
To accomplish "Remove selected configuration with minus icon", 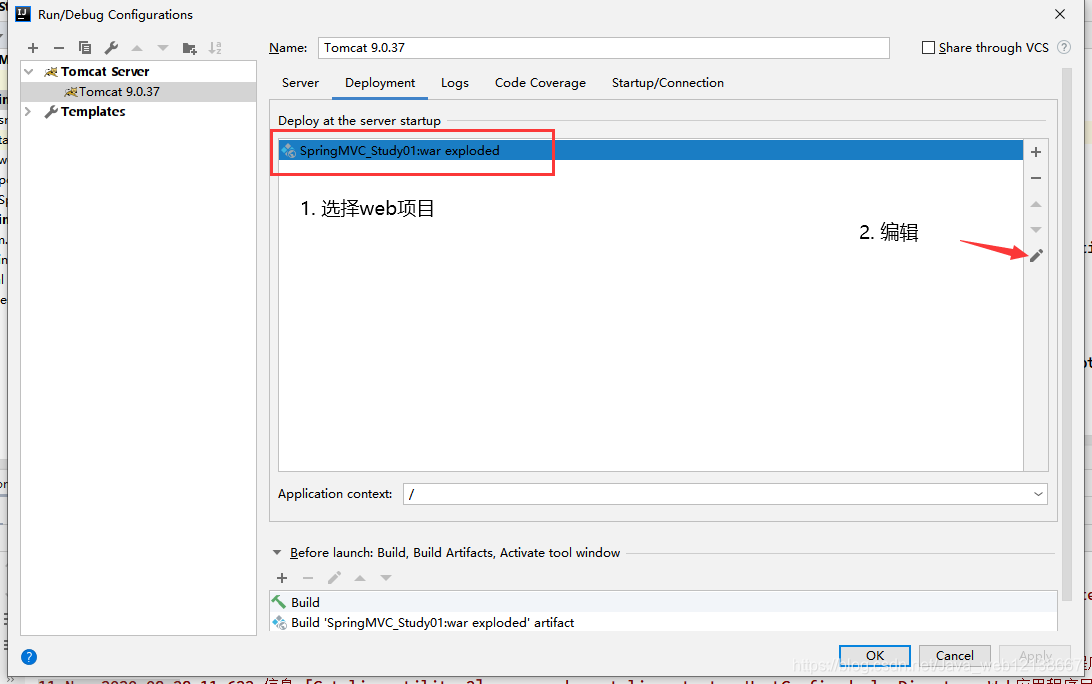I will 58,48.
